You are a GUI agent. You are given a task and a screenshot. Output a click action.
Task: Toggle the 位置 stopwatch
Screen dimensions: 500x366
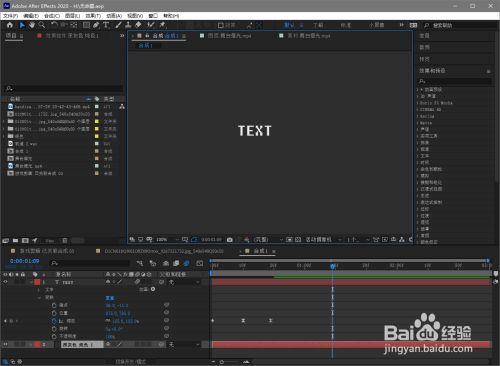(x=54, y=313)
